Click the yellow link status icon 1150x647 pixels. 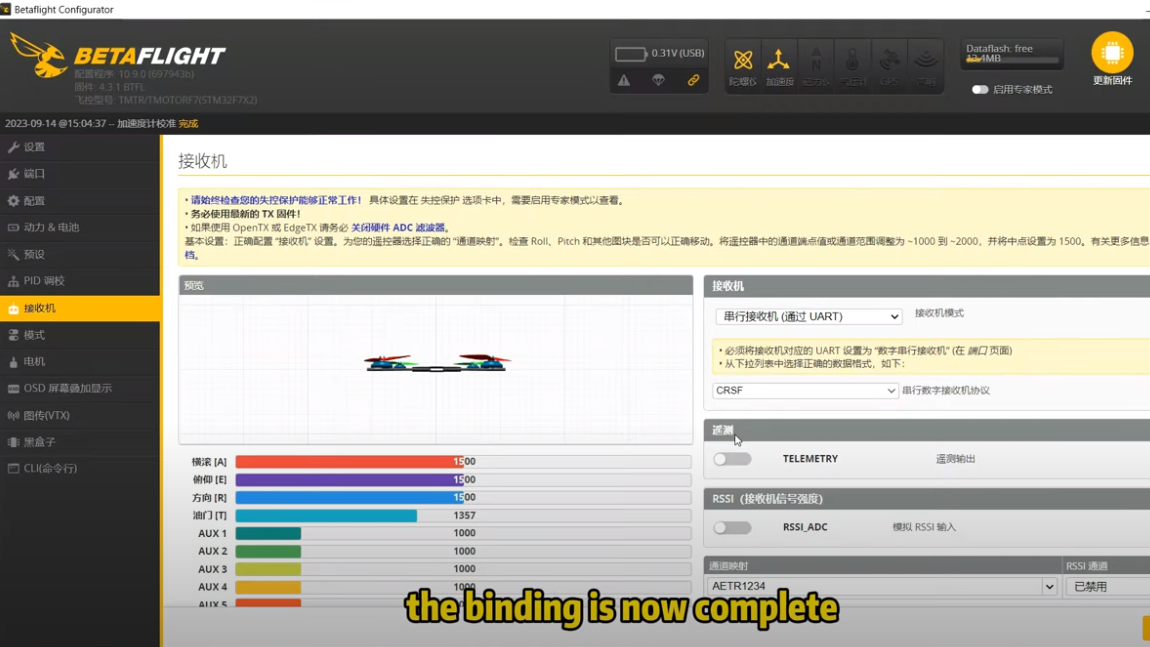tap(693, 80)
